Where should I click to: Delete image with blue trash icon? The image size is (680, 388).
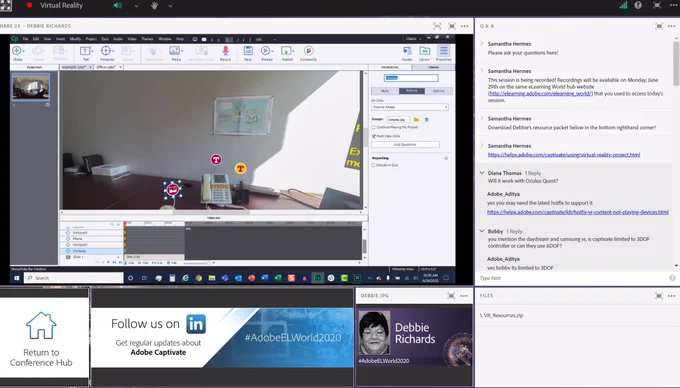click(x=426, y=119)
